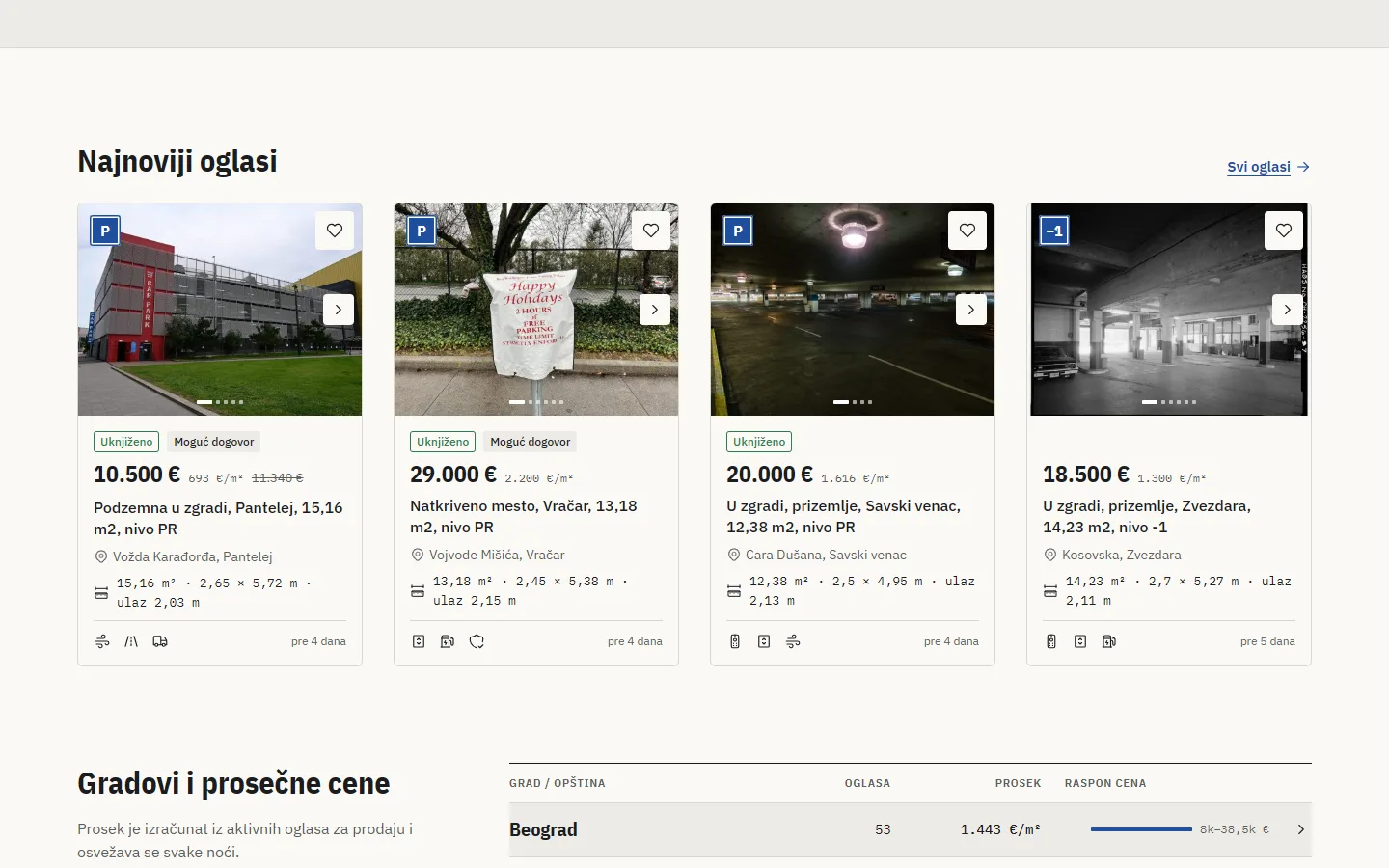Click the ventilation icon on the Pantelej listing
Image resolution: width=1389 pixels, height=868 pixels.
pyautogui.click(x=102, y=641)
